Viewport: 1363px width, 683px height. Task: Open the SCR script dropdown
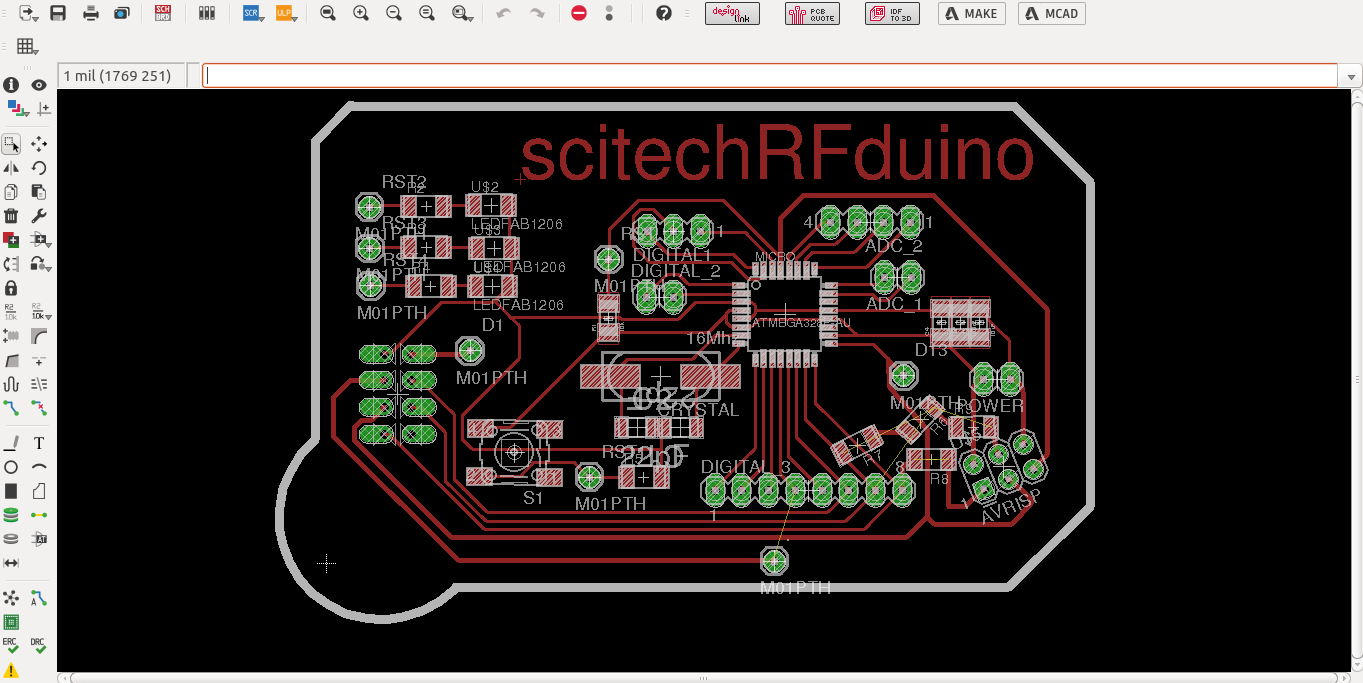[x=252, y=13]
